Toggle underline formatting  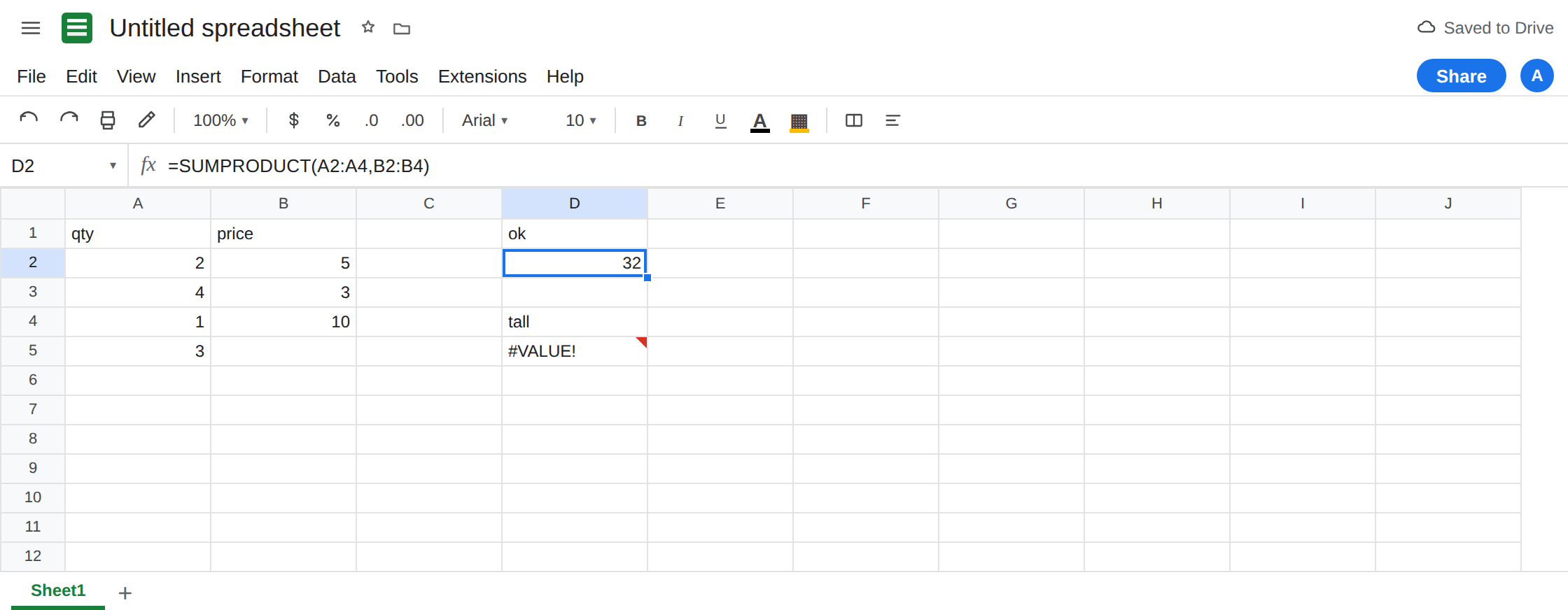[x=720, y=120]
